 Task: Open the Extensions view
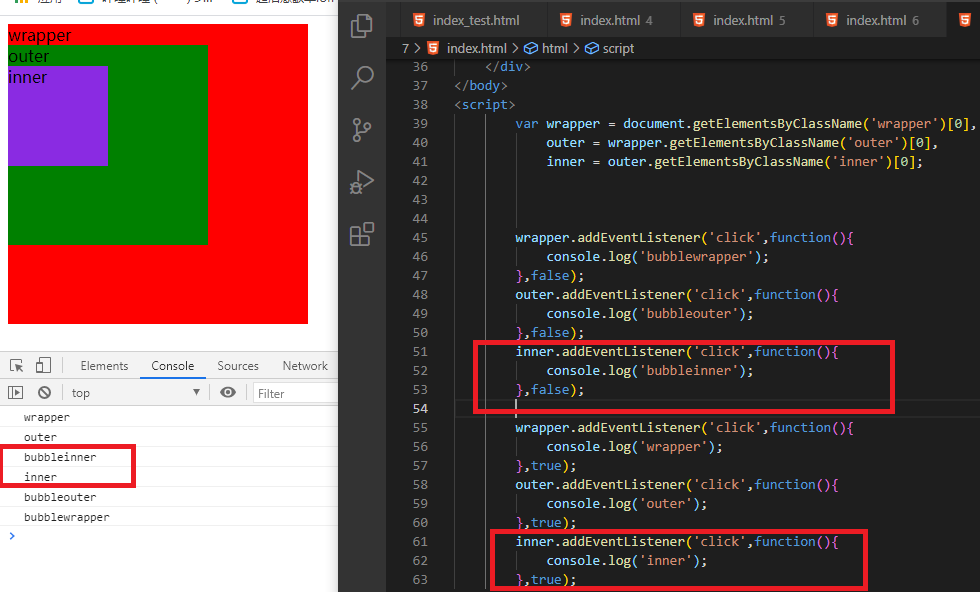(362, 234)
